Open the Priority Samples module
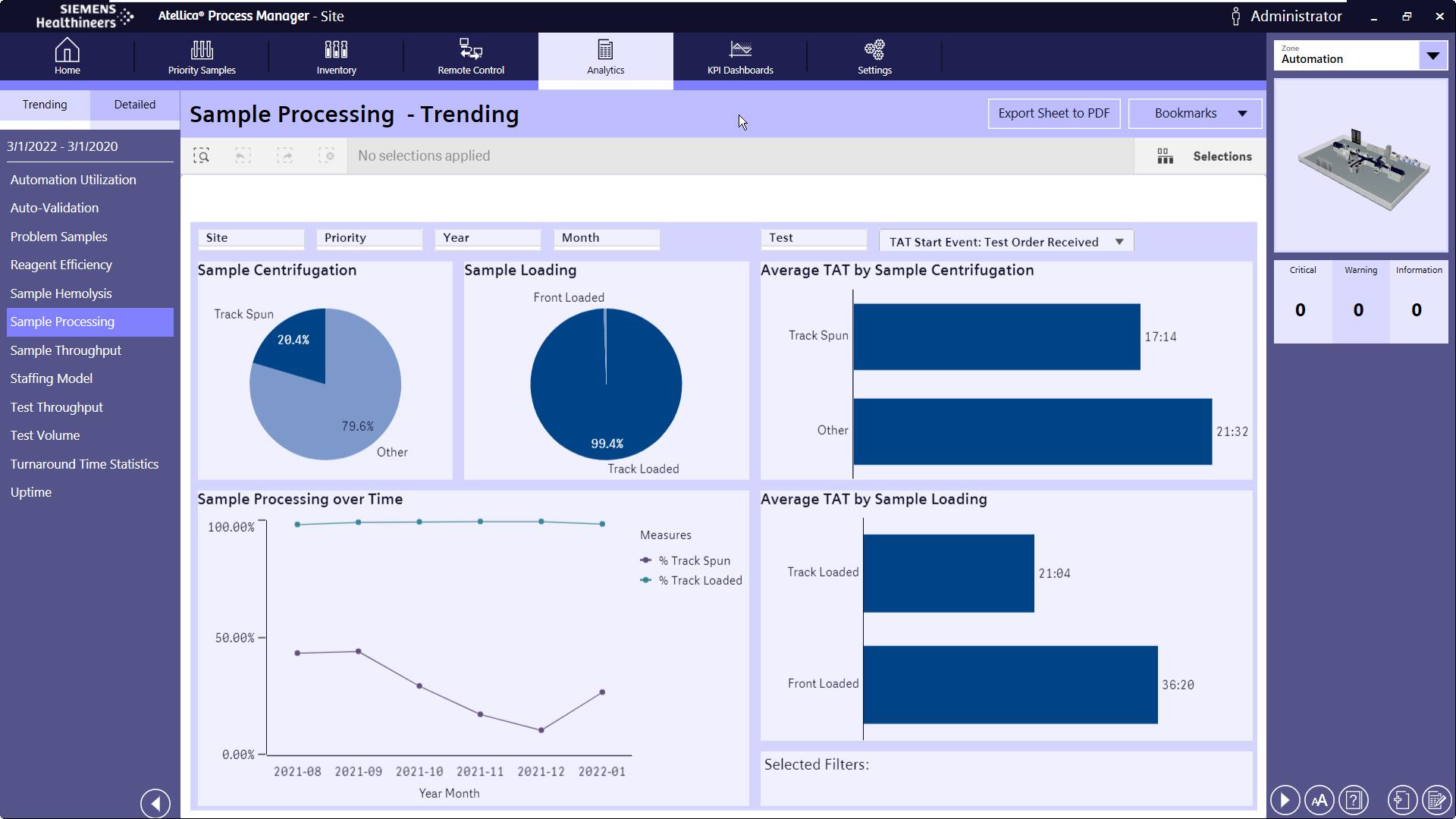This screenshot has height=819, width=1456. (202, 58)
